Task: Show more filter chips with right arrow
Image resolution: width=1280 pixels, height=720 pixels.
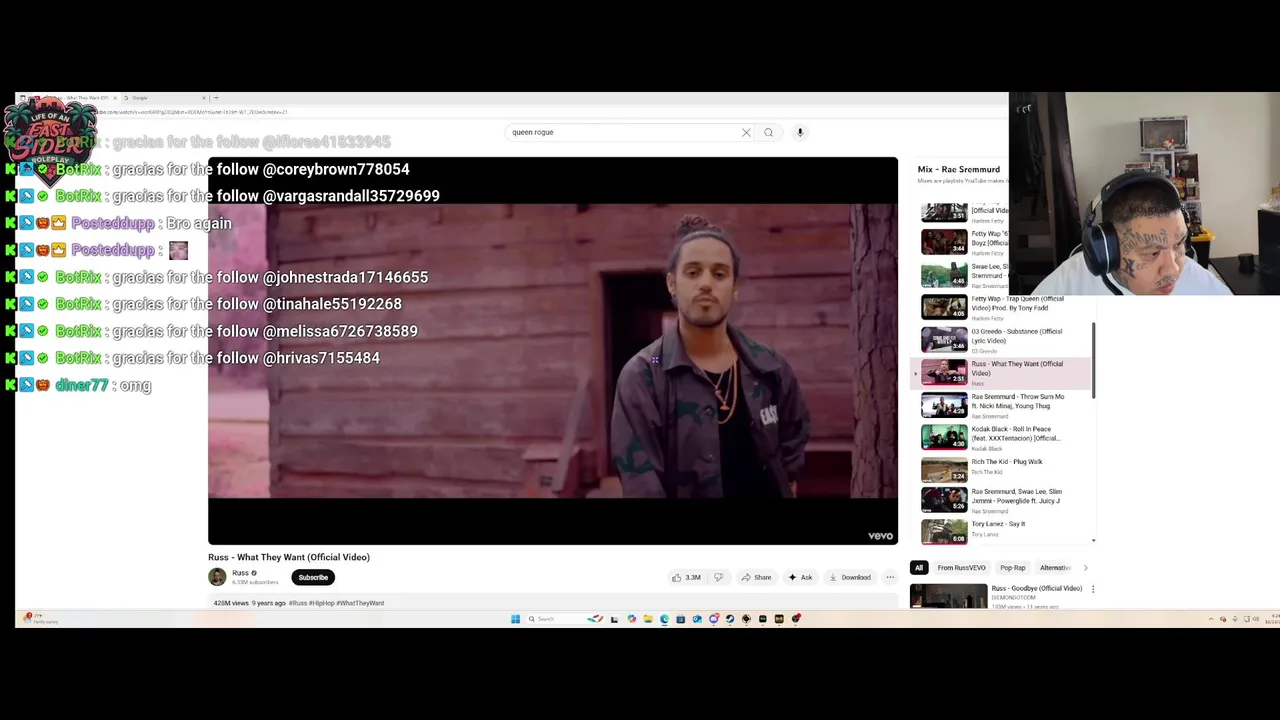Action: point(1085,568)
